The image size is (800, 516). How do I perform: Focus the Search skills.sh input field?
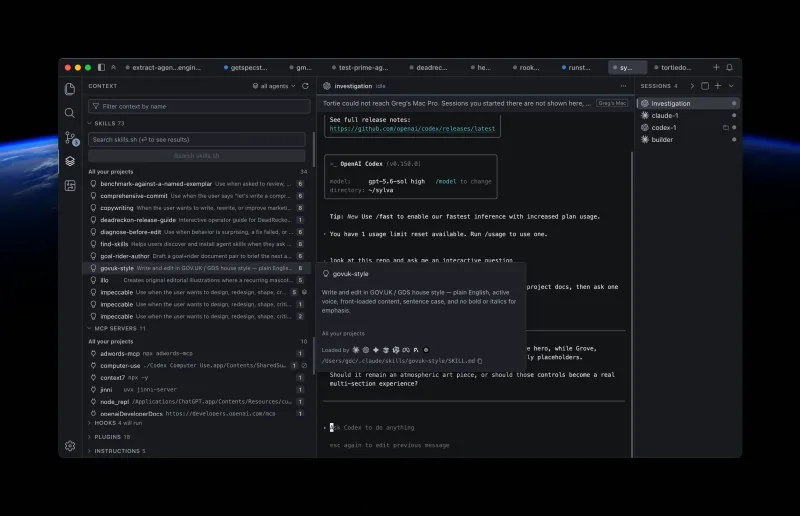point(196,139)
